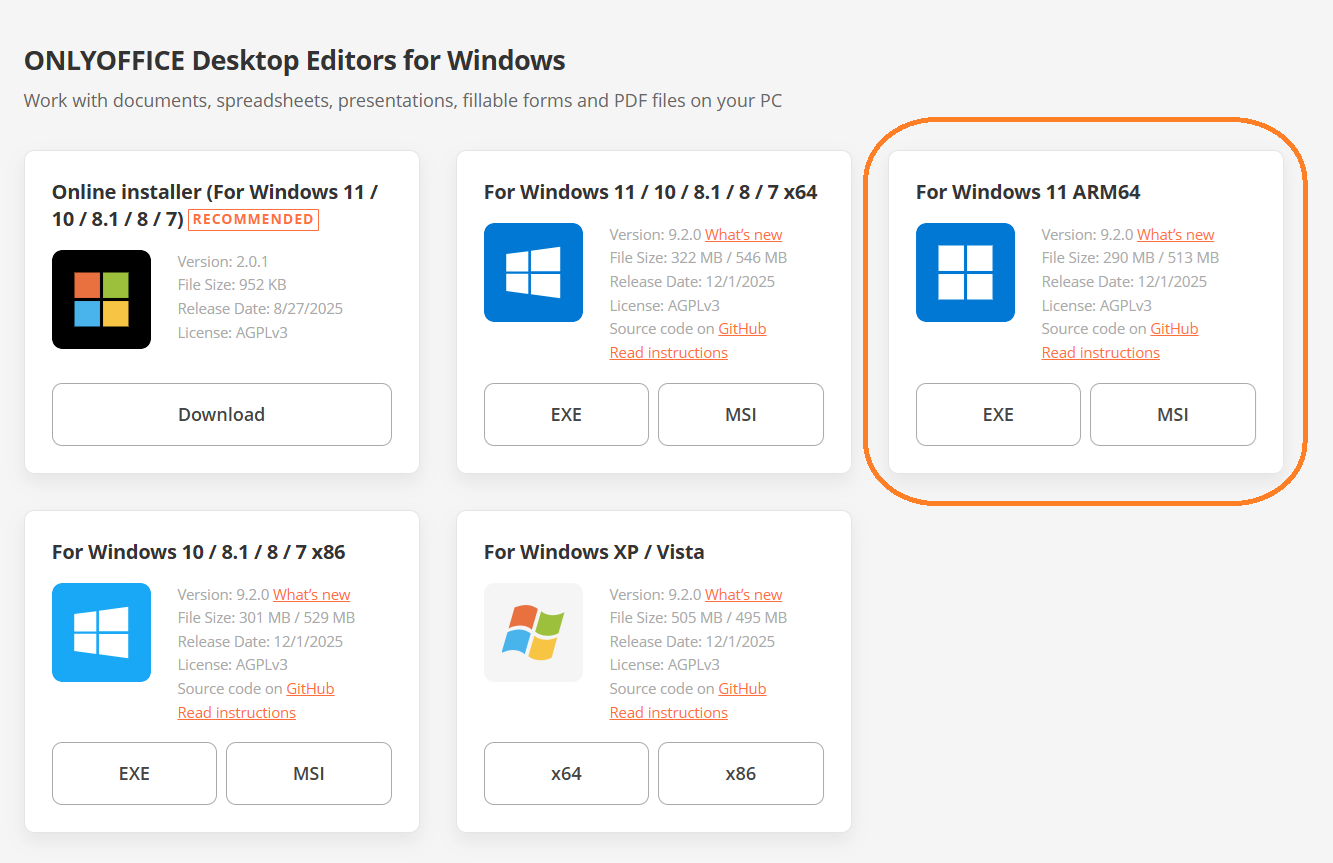Click the black ONLYOFFICE online installer icon
This screenshot has width=1333, height=863.
[101, 299]
